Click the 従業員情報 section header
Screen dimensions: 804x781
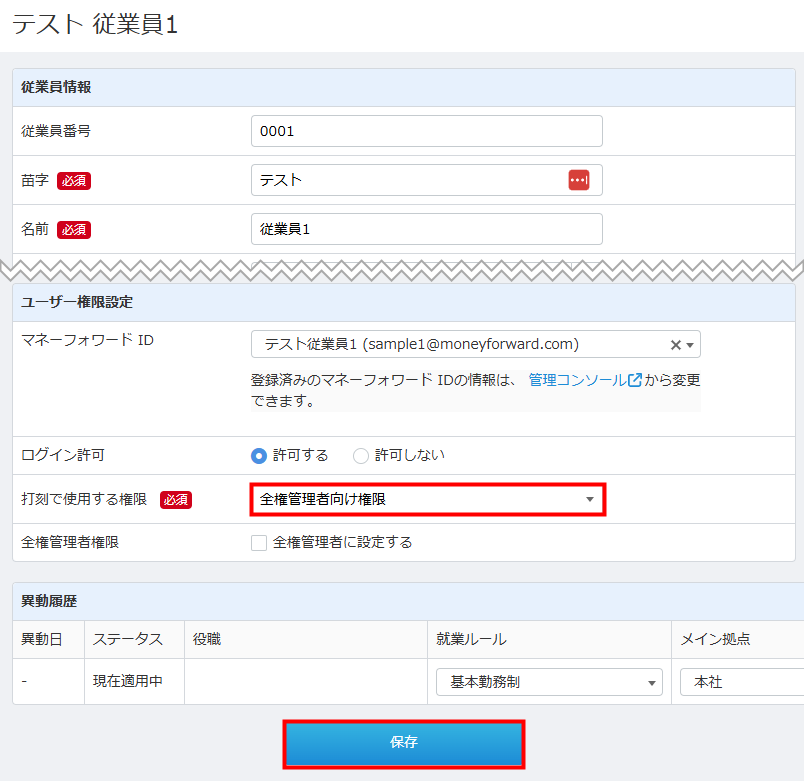pyautogui.click(x=56, y=87)
